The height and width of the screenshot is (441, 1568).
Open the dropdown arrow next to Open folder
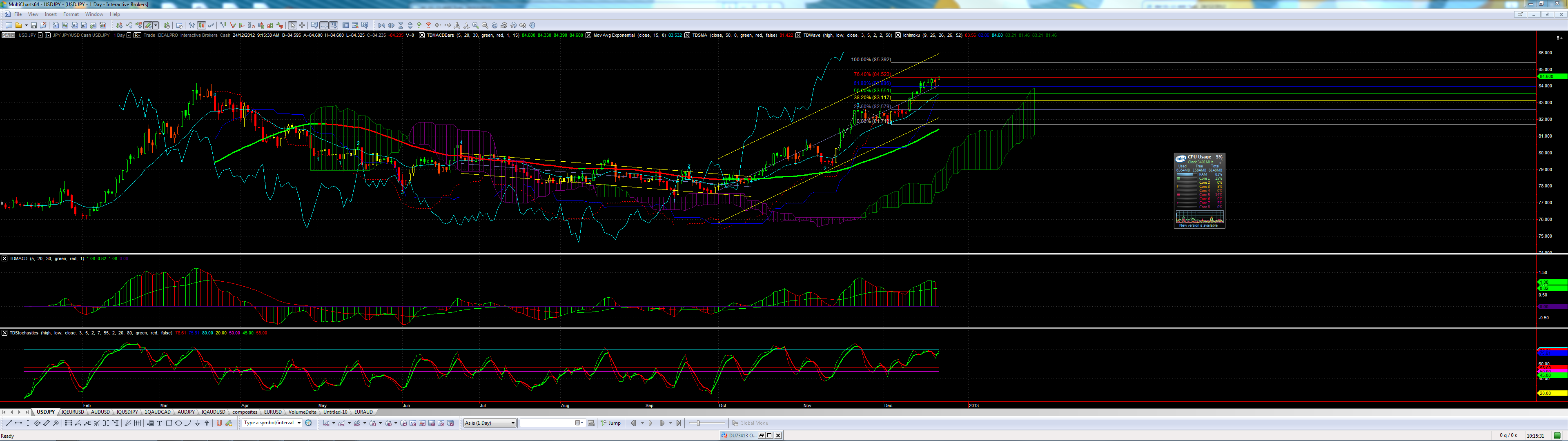coord(26,26)
